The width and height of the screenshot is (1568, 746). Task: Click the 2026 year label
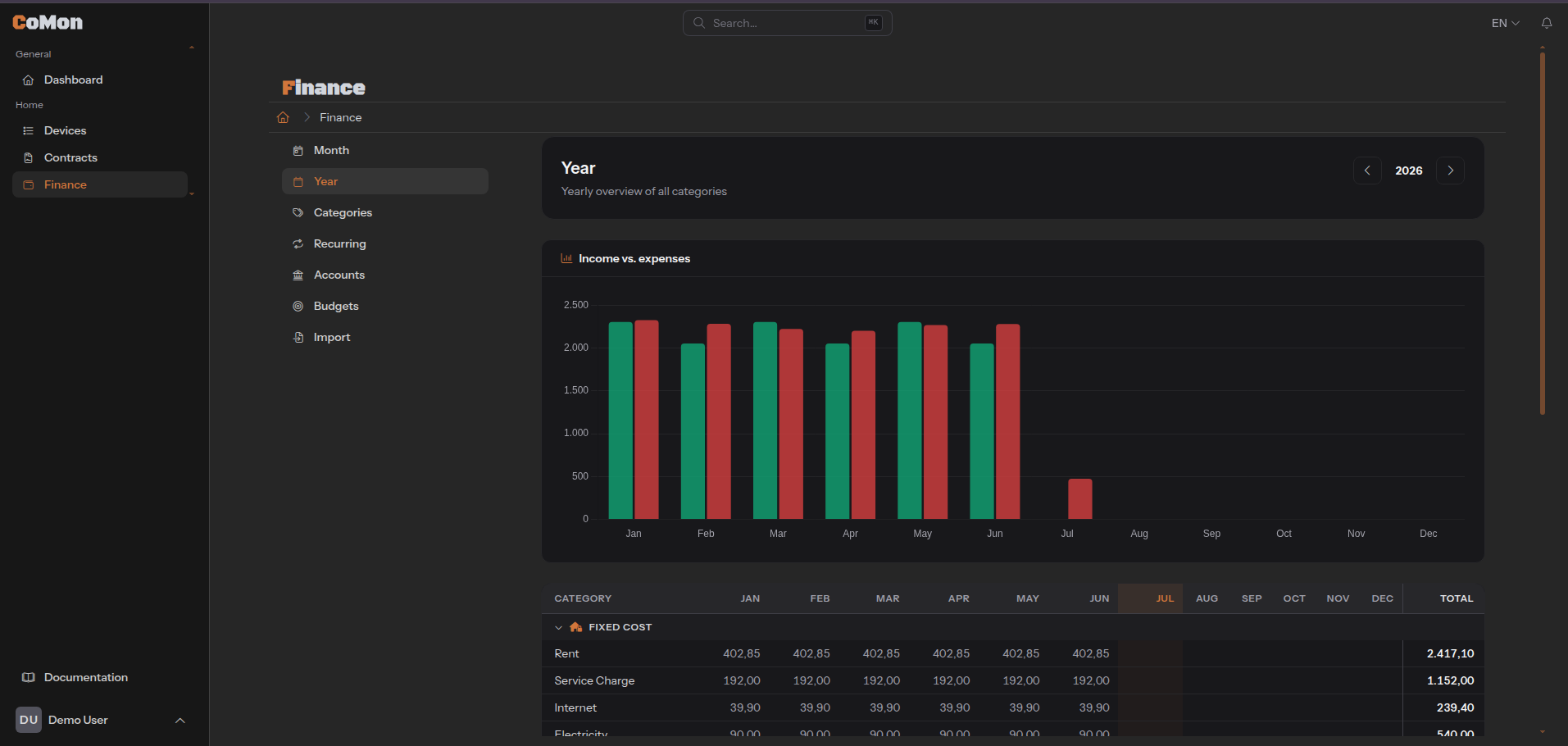(1409, 171)
